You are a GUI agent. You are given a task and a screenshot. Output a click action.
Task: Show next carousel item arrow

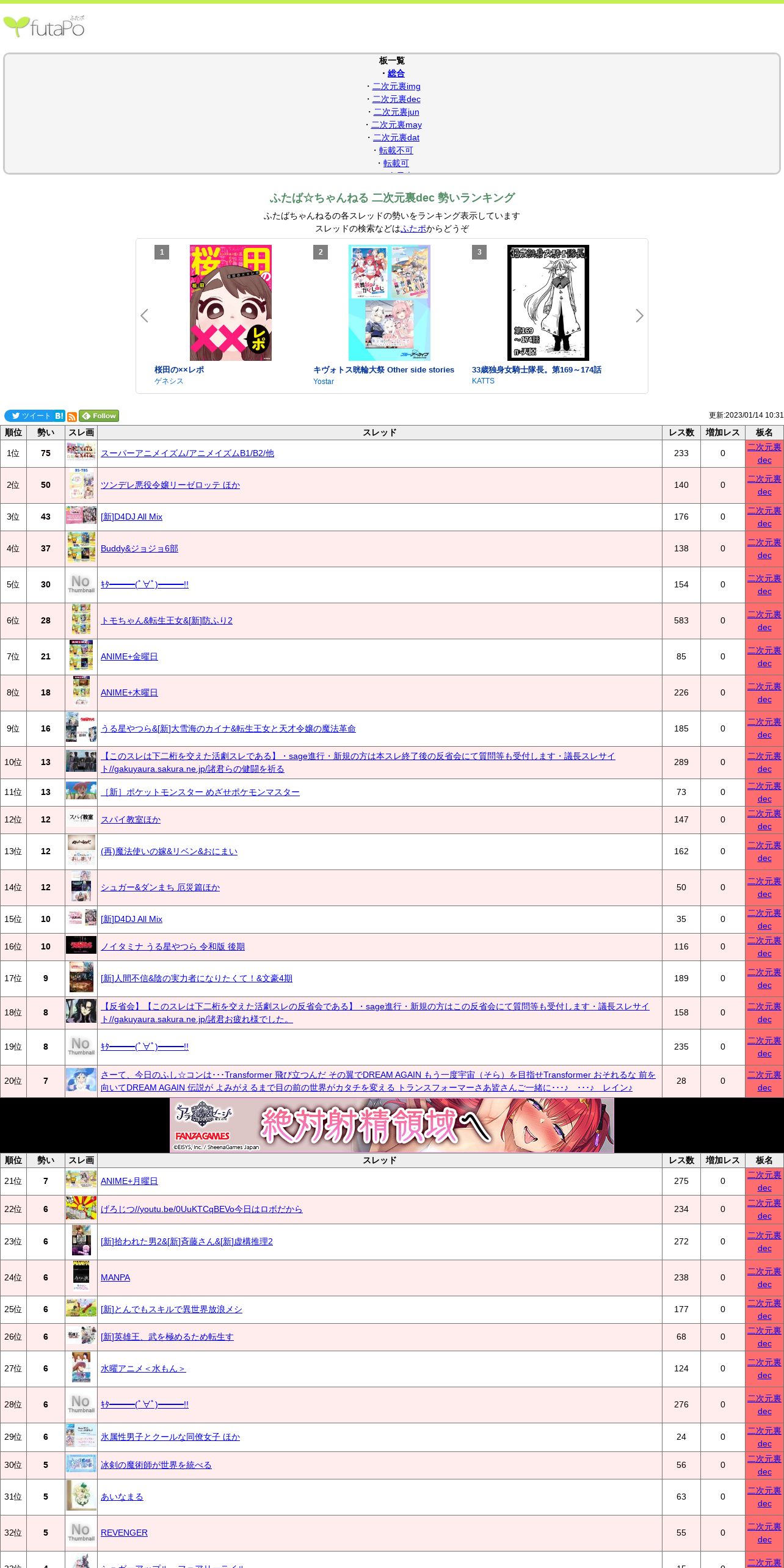coord(639,316)
